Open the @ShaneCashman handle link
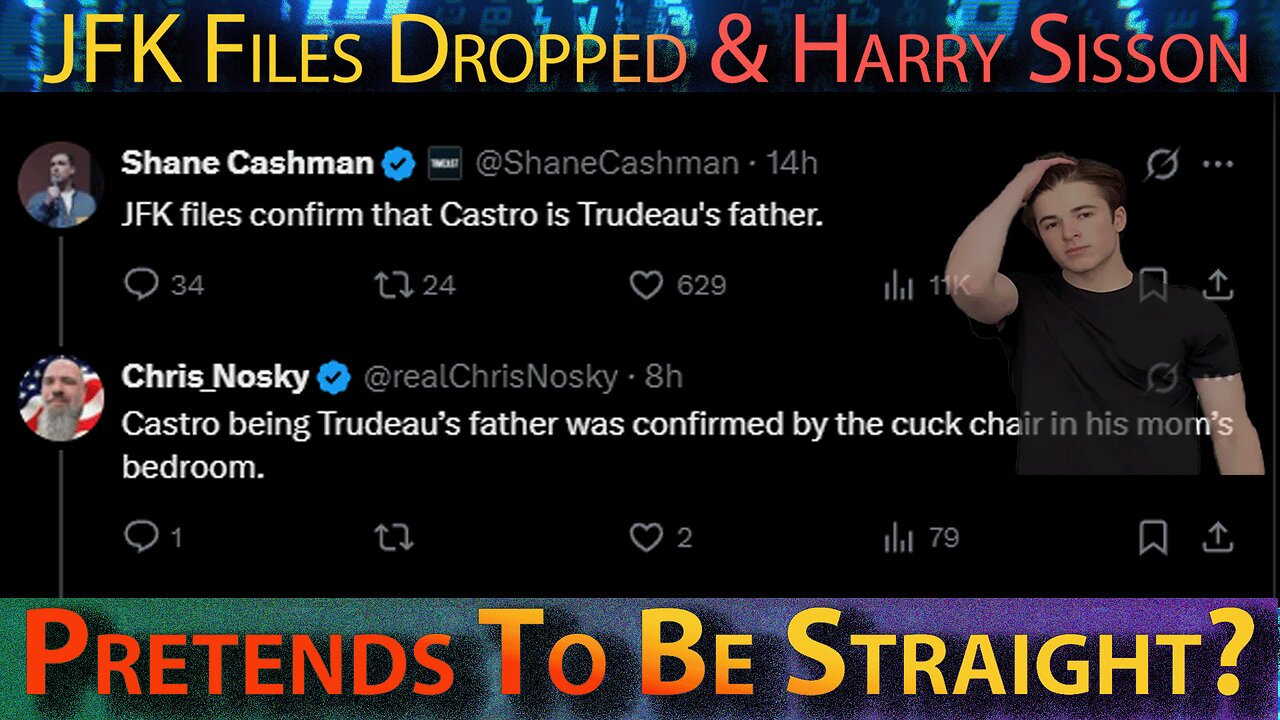The width and height of the screenshot is (1280, 720). 607,163
